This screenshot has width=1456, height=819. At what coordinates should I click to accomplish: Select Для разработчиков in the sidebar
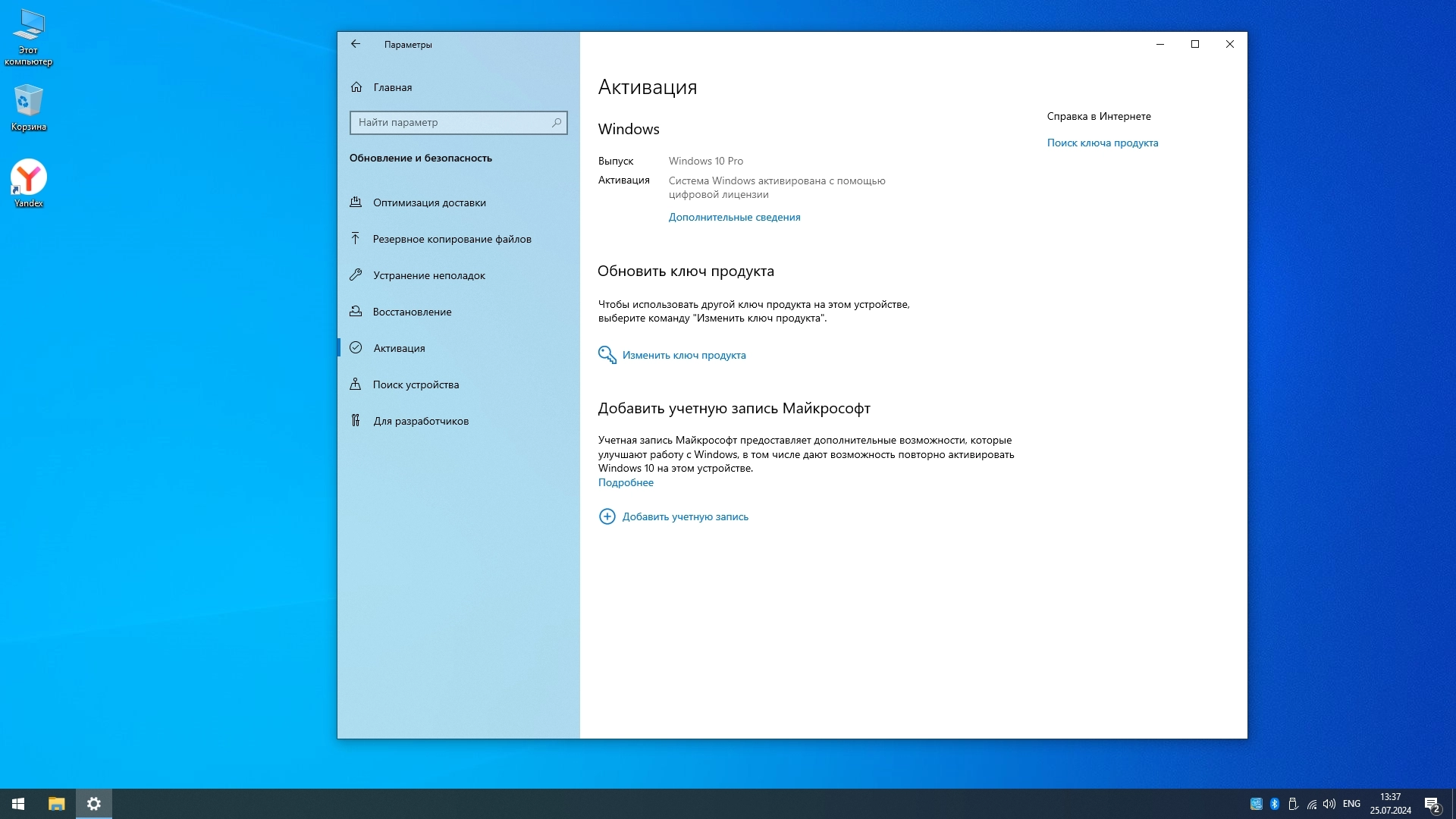tap(420, 421)
